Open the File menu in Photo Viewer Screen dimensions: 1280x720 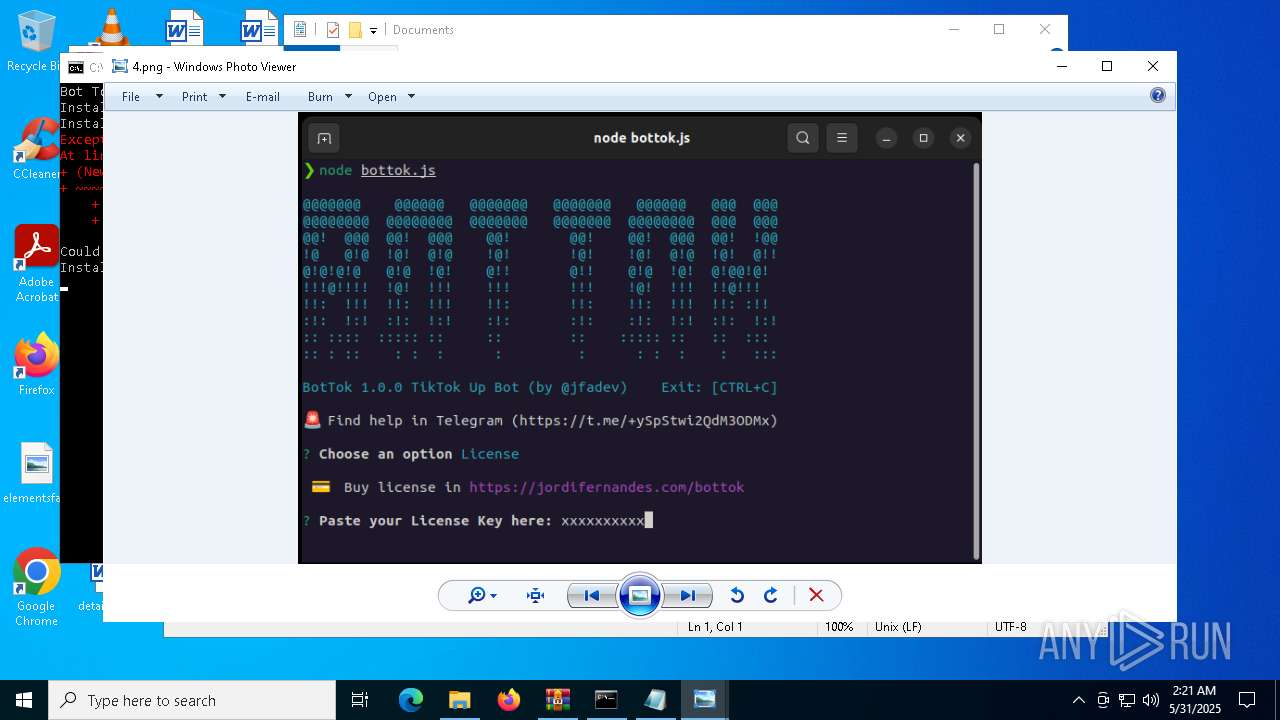(x=131, y=97)
